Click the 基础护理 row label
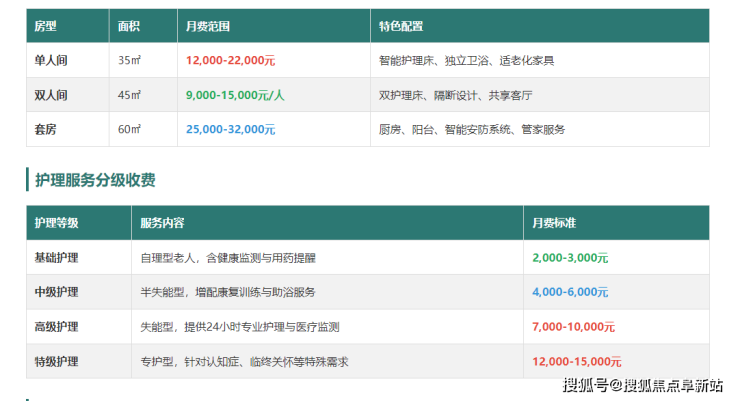Image resolution: width=740 pixels, height=401 pixels. 56,257
